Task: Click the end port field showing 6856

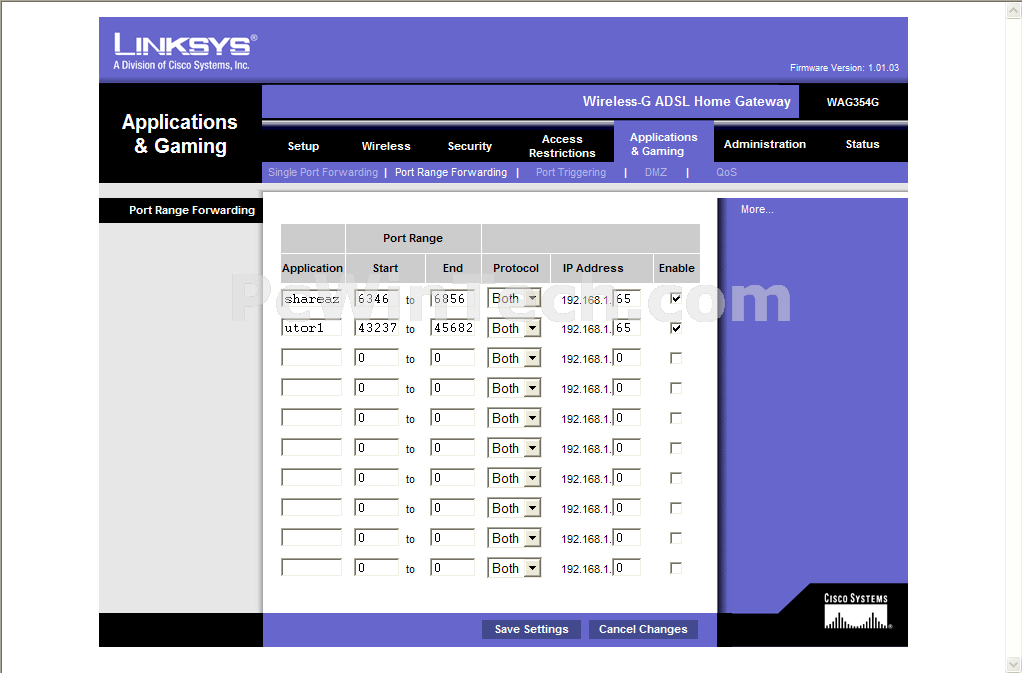Action: pos(452,298)
